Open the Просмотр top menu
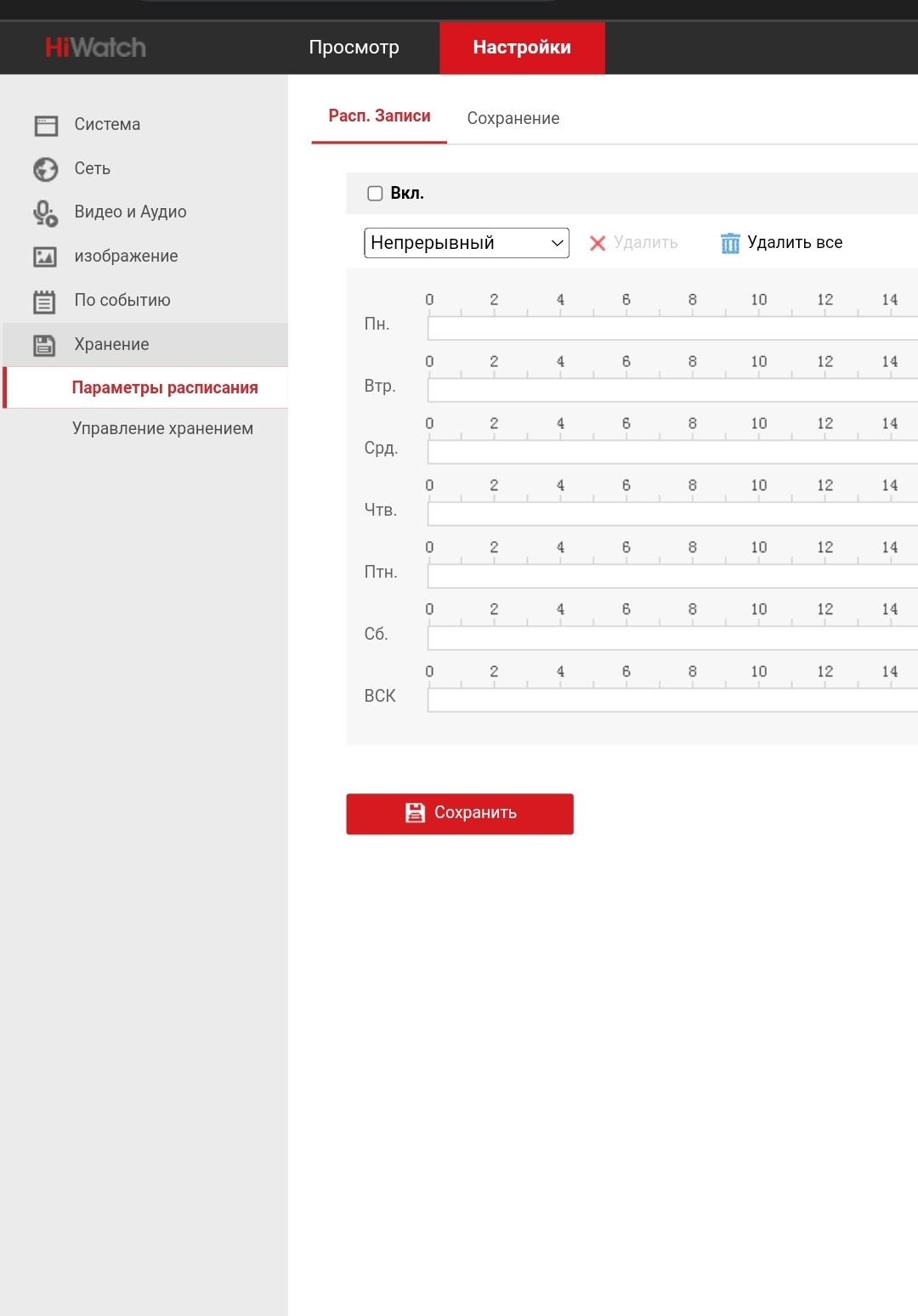The width and height of the screenshot is (918, 1316). 354,48
